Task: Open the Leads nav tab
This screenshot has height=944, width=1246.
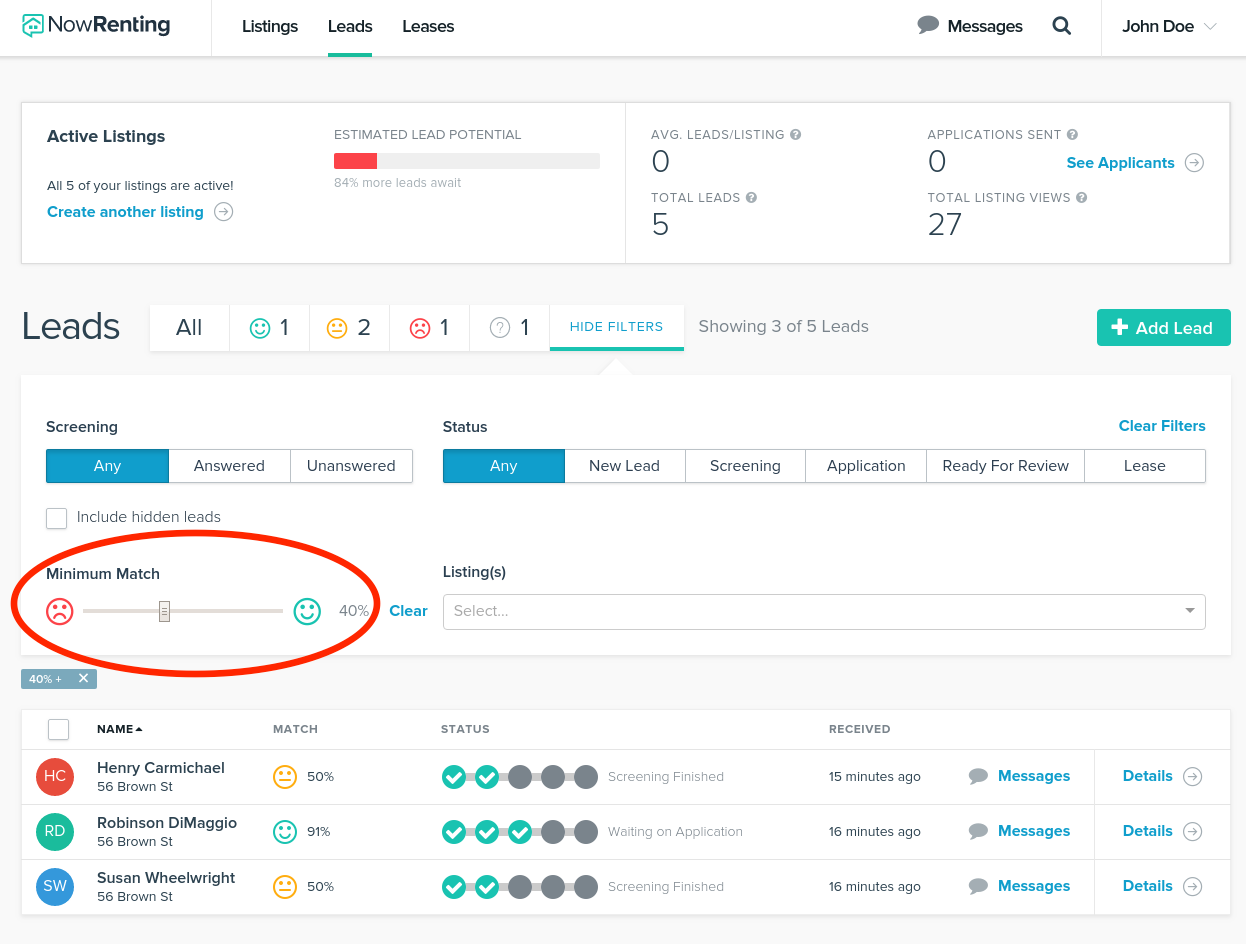Action: (350, 27)
